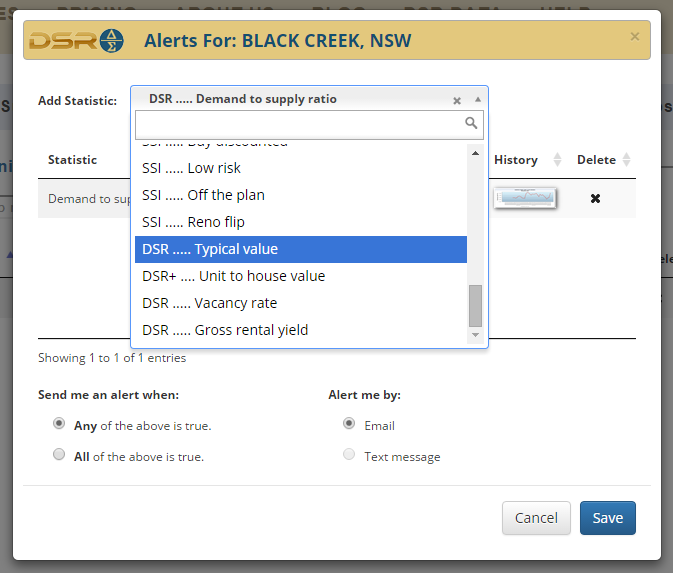The width and height of the screenshot is (673, 573).
Task: Open the history chart thumbnail
Action: click(525, 198)
